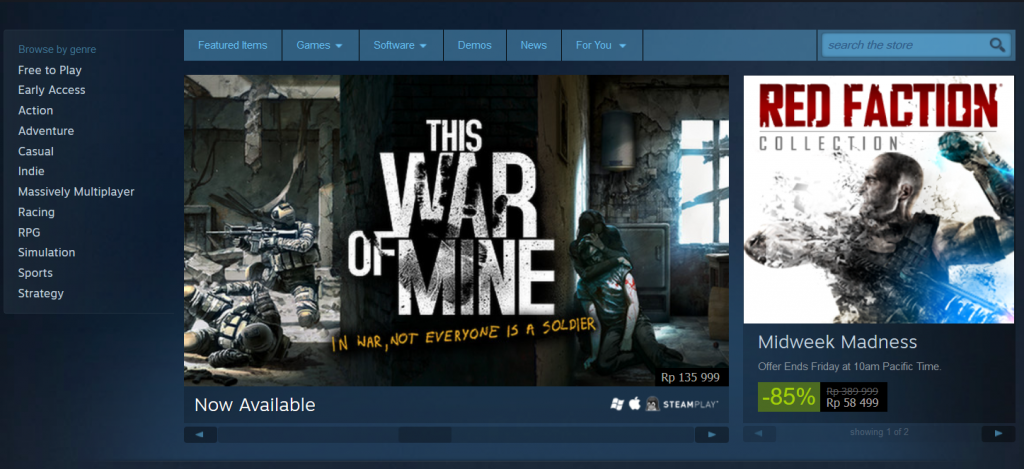Image resolution: width=1024 pixels, height=469 pixels.
Task: Click the Offer Ends Friday text
Action: [849, 366]
